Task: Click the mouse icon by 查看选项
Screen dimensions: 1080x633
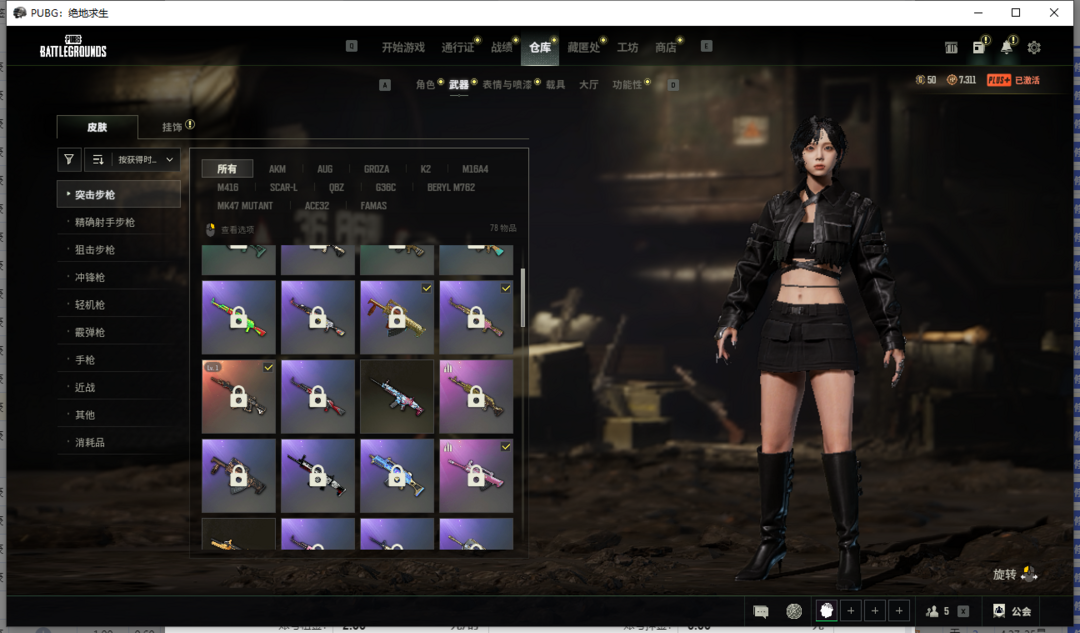Action: 211,229
